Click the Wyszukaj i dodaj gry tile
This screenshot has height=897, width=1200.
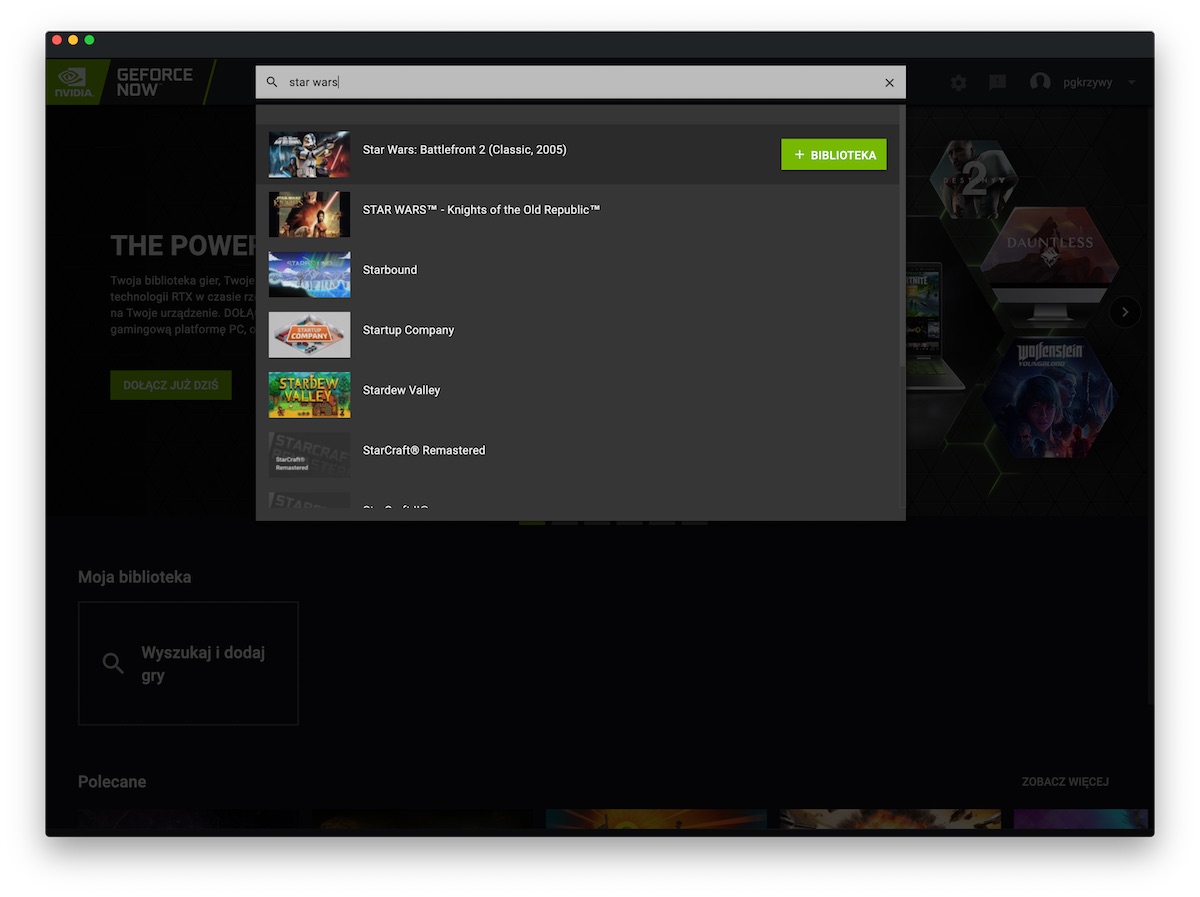click(188, 663)
